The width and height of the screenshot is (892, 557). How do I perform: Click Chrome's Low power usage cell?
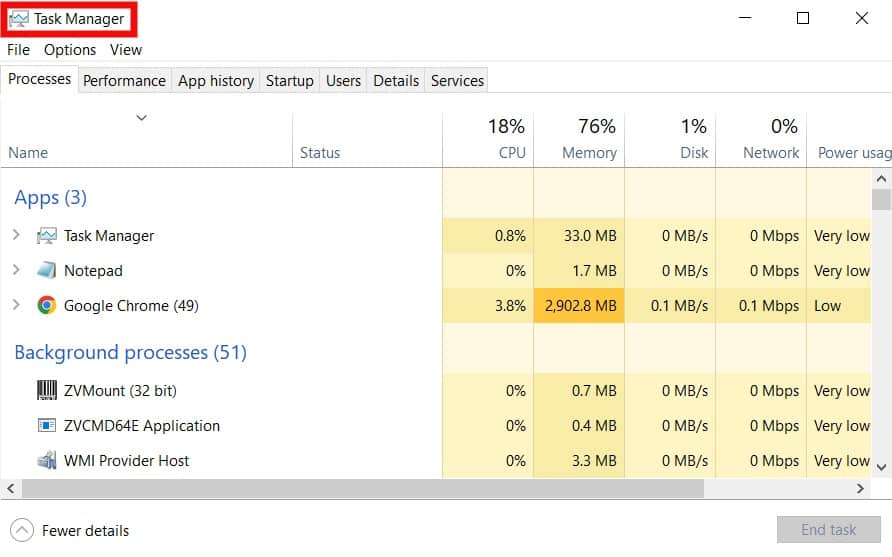839,306
